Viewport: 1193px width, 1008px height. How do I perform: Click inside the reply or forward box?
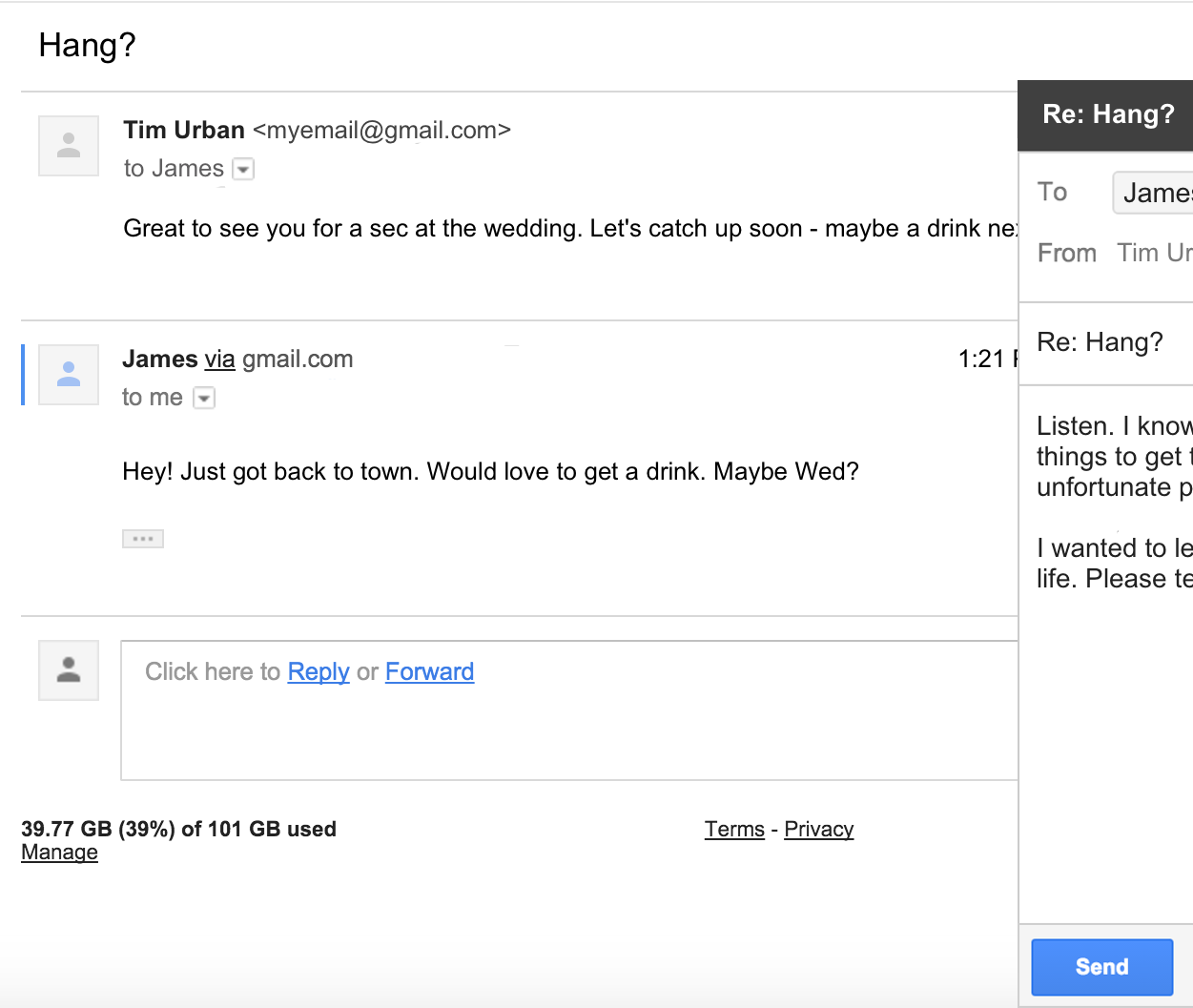pos(569,710)
